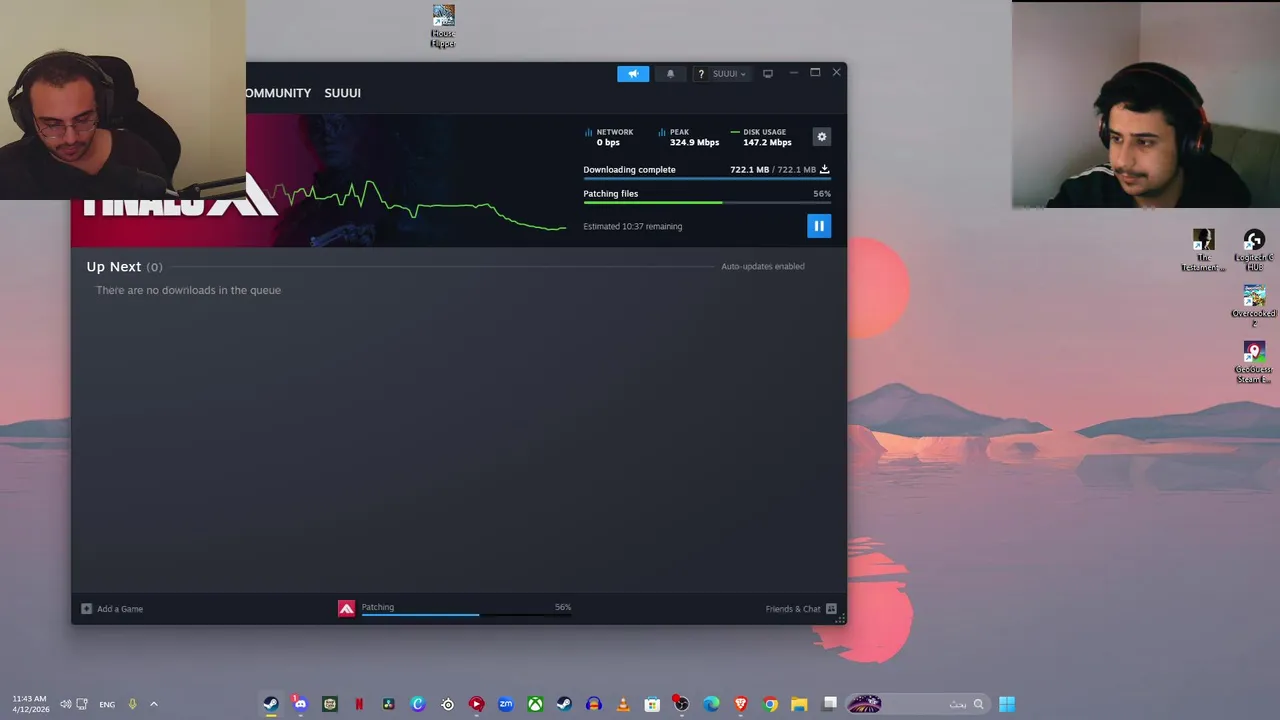Click 'There are no downloads in the queue'
1280x720 pixels.
(x=188, y=290)
